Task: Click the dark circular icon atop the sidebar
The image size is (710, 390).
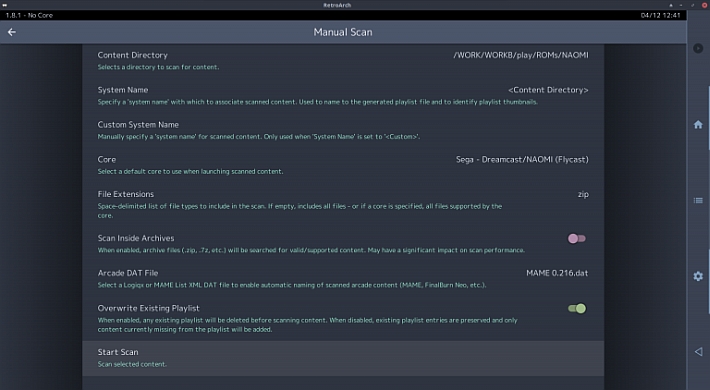Action: point(698,48)
